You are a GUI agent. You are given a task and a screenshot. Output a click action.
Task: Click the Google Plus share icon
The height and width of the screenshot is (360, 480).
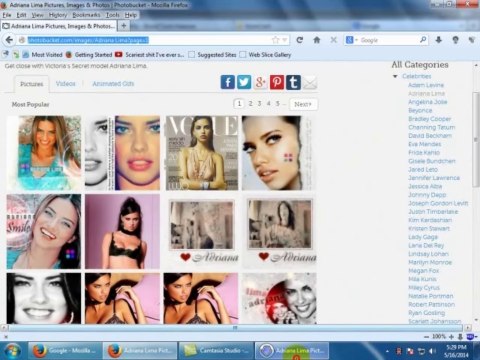point(260,82)
